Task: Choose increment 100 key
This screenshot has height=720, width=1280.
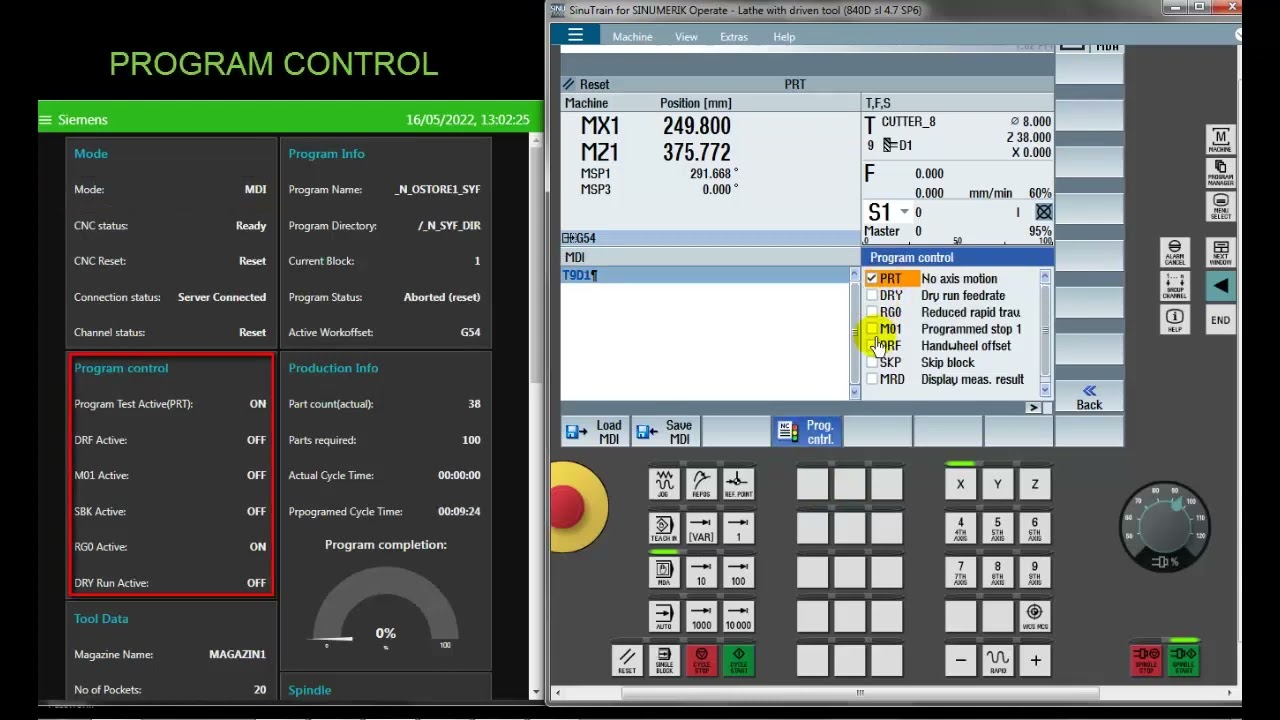Action: 738,571
